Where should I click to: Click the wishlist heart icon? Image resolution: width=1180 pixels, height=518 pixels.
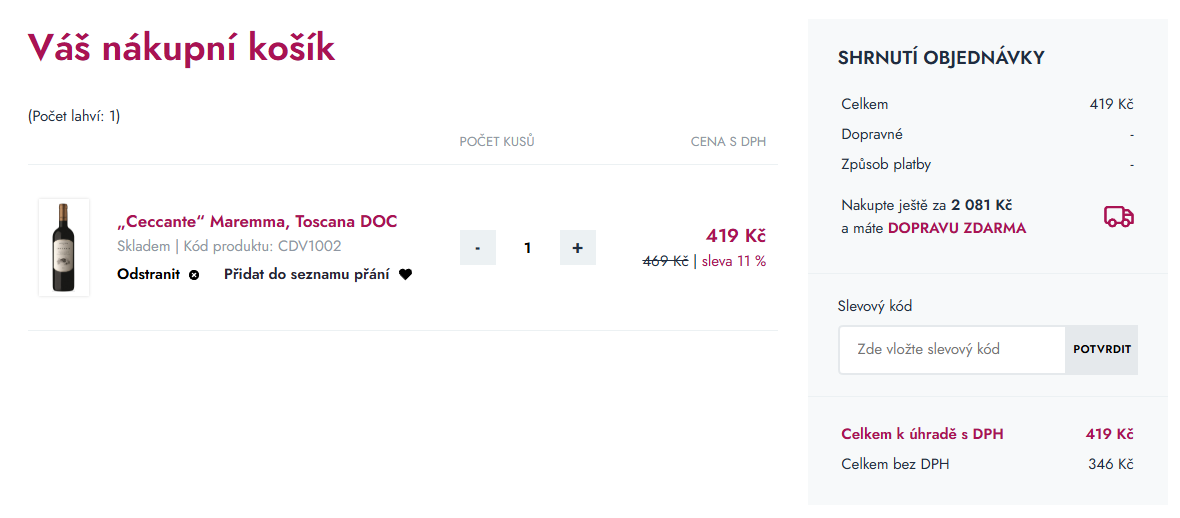pyautogui.click(x=405, y=275)
